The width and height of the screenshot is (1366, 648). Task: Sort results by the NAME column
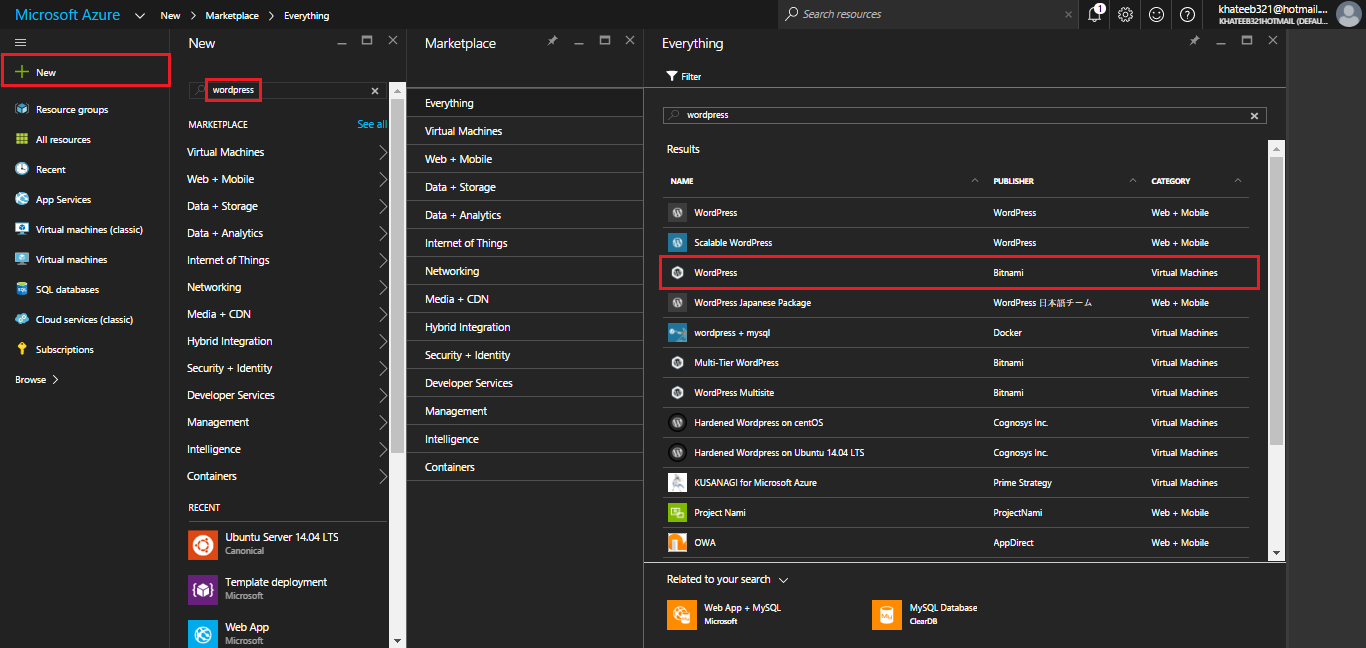pyautogui.click(x=682, y=181)
